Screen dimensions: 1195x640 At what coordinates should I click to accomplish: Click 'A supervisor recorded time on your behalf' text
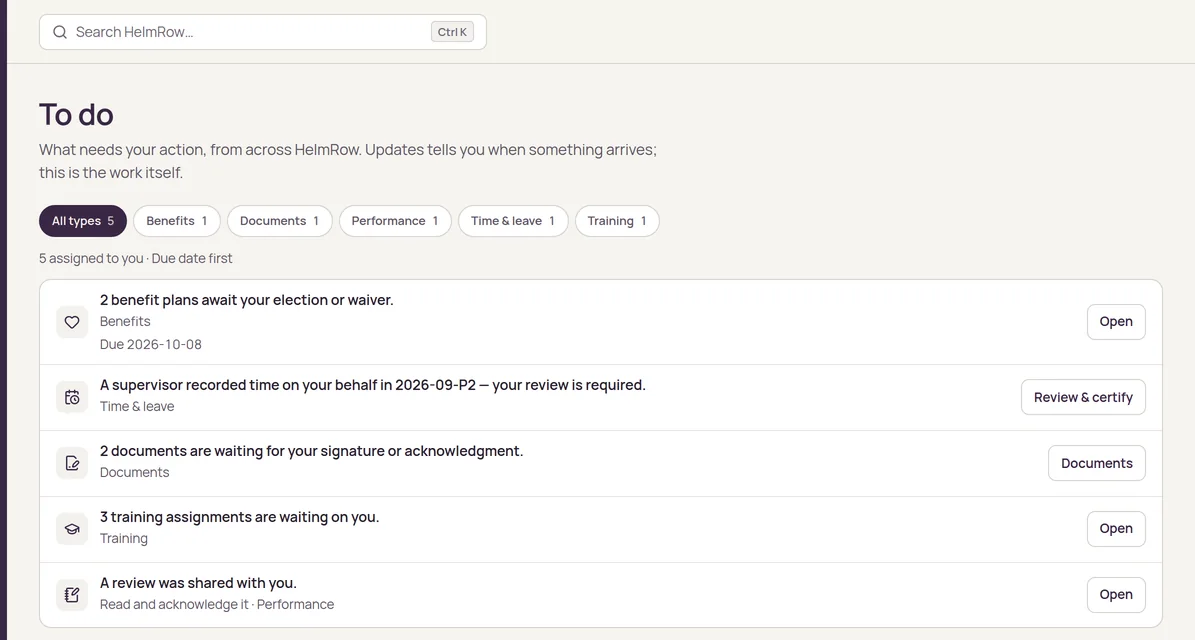373,385
